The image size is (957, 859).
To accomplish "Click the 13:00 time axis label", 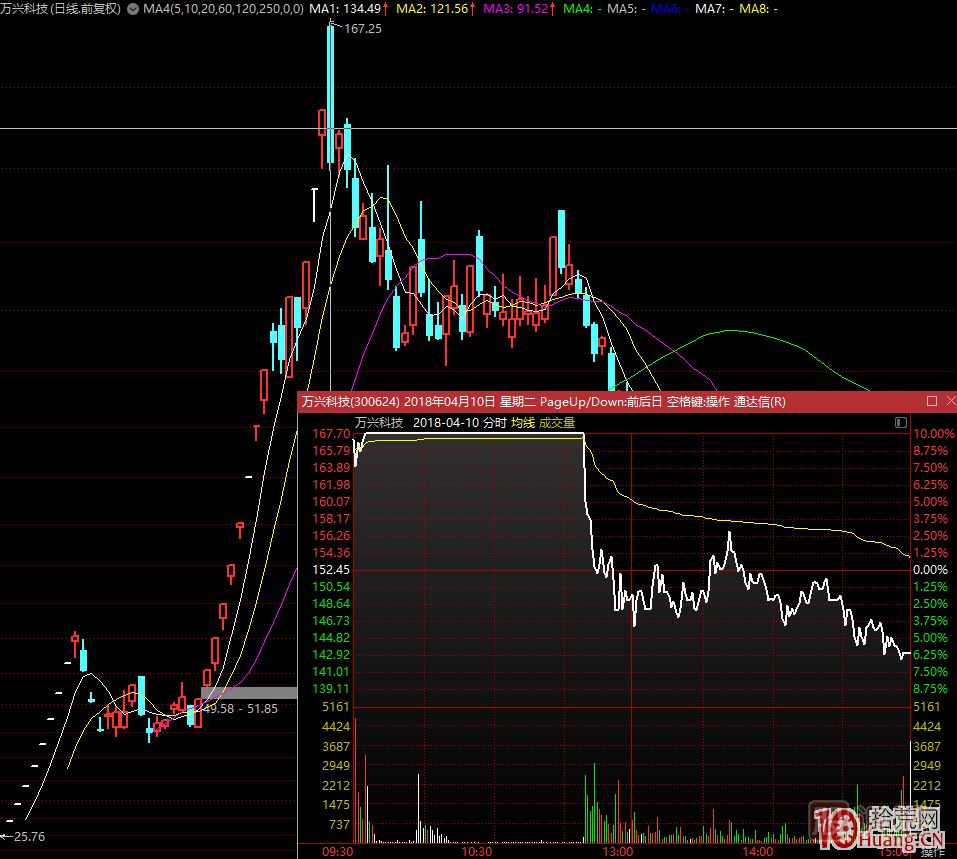I will coord(618,852).
